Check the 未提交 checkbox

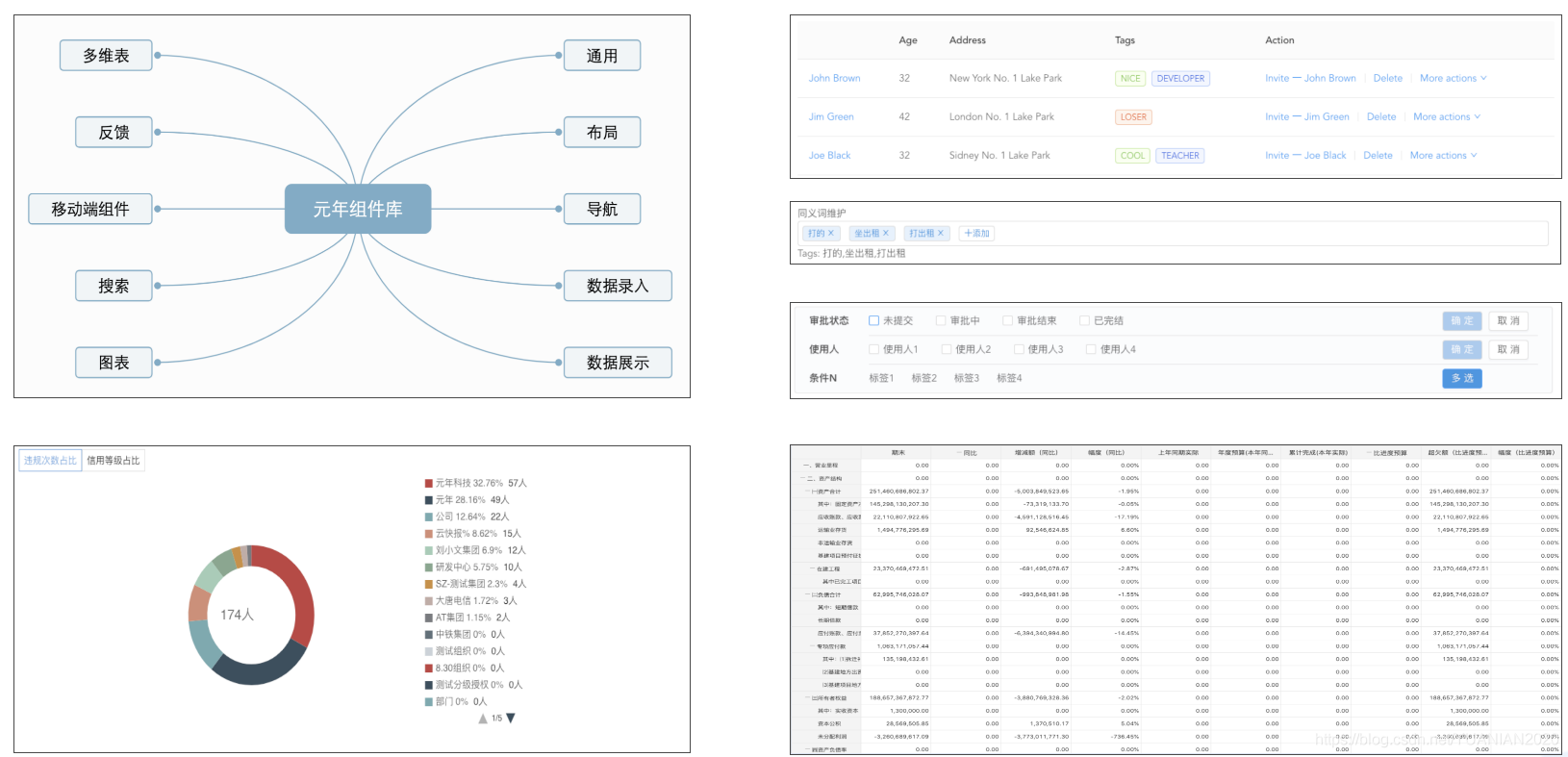[873, 321]
